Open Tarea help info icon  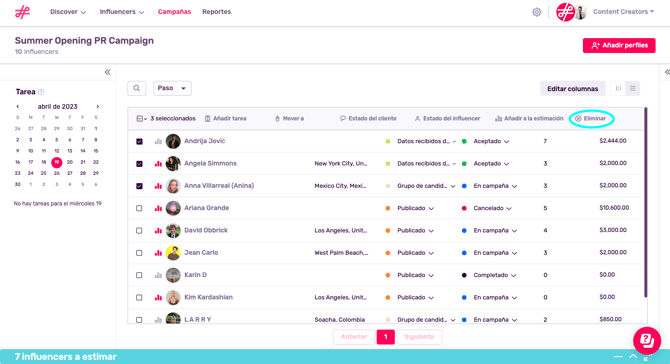coord(41,92)
